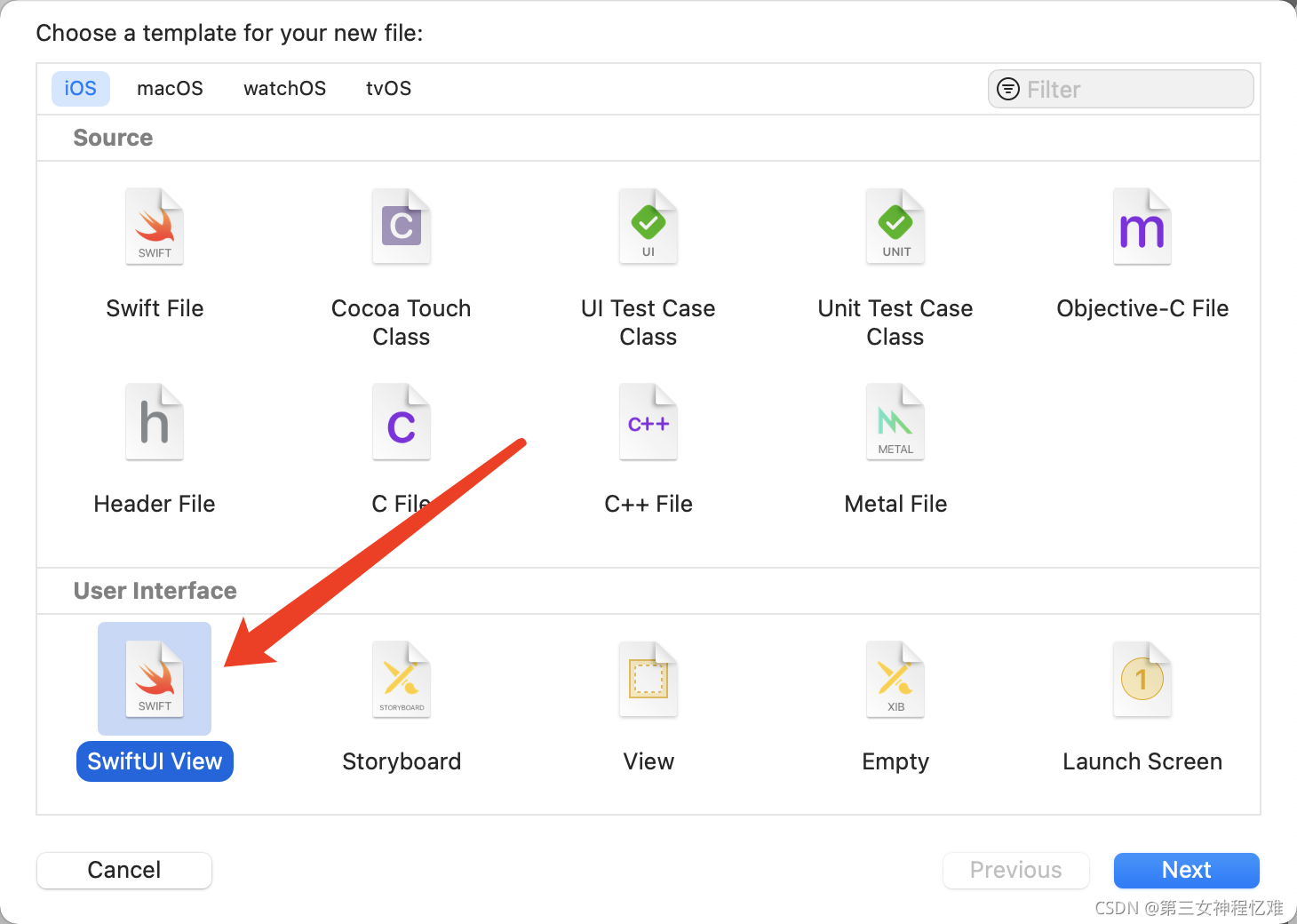This screenshot has width=1297, height=924.
Task: Click the filter icon in search field
Action: click(x=1008, y=89)
